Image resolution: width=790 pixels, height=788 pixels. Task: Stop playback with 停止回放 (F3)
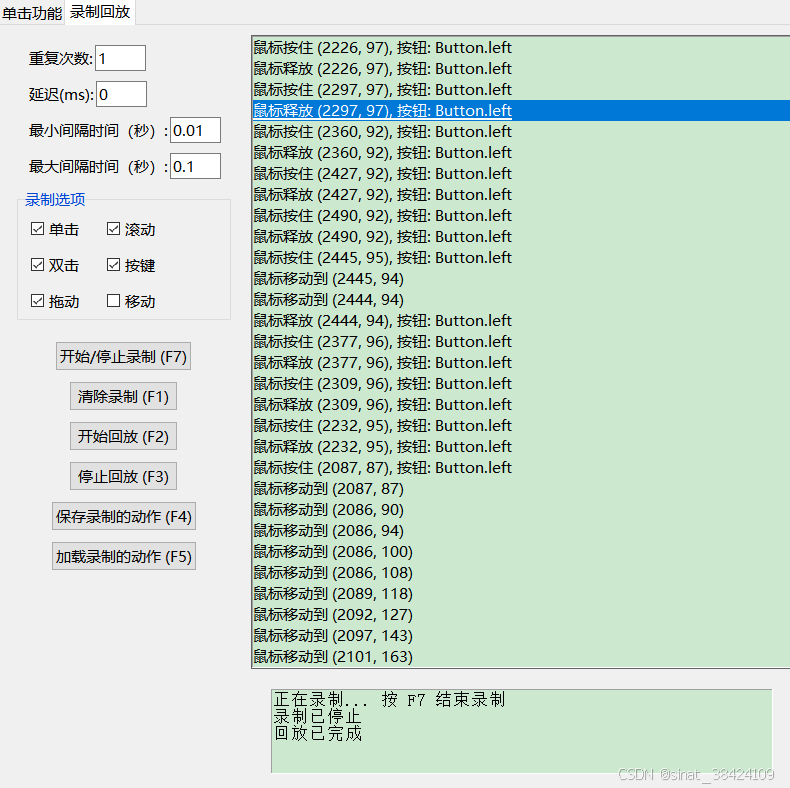(x=123, y=477)
